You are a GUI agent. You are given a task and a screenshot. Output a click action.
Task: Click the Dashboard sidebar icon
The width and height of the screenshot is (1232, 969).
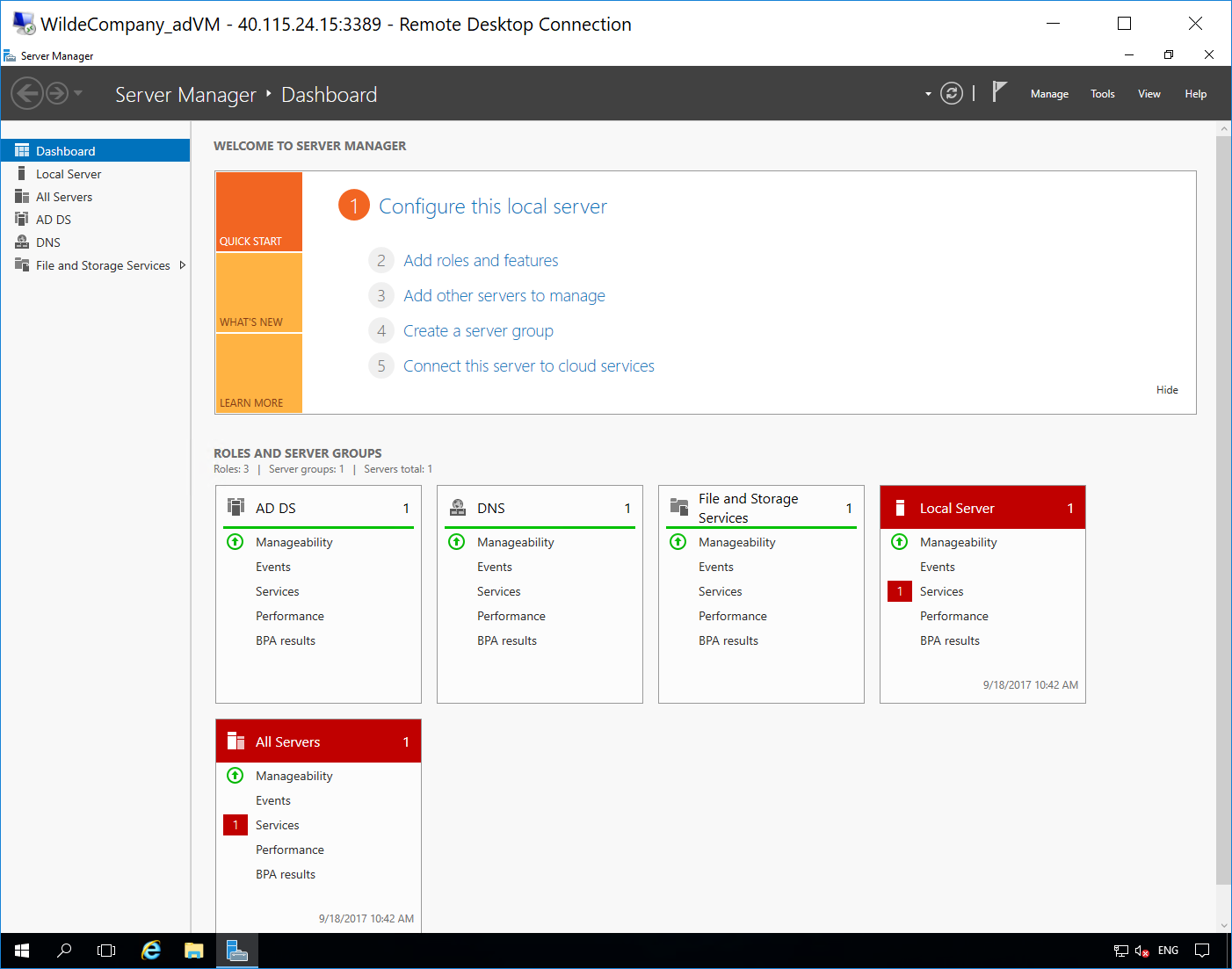point(22,150)
